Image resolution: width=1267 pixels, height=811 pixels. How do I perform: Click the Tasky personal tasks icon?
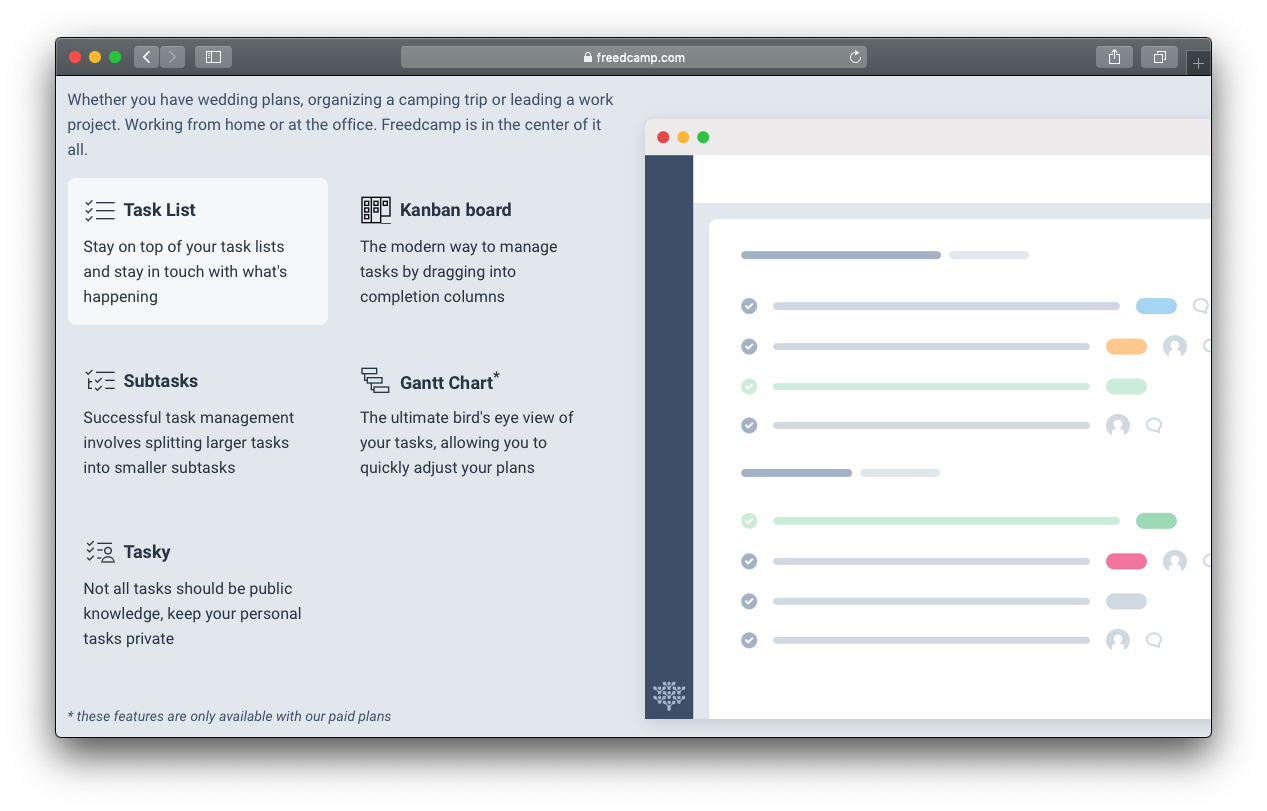[x=100, y=552]
